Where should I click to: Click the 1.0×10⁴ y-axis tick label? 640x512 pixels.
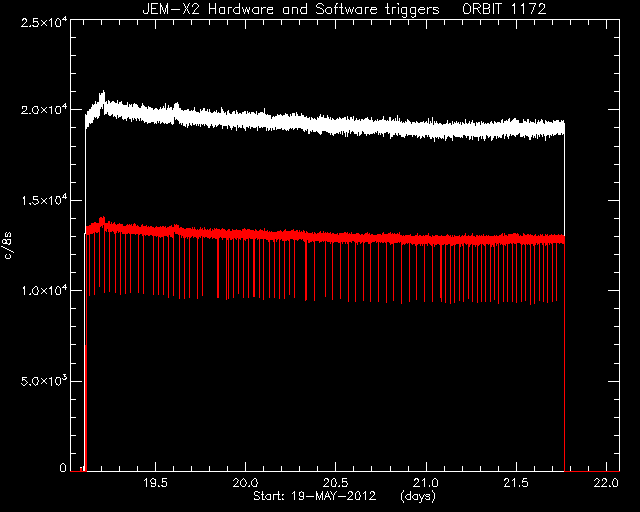point(44,291)
